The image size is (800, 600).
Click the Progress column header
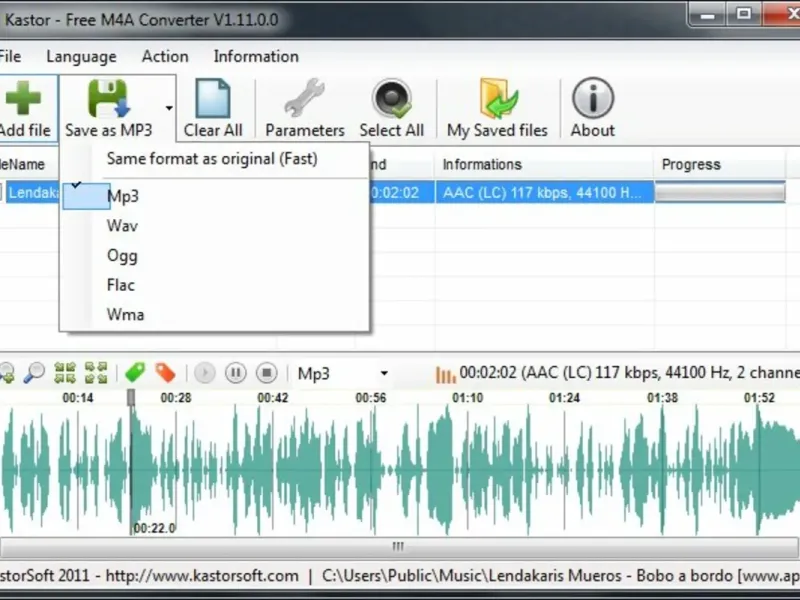point(719,164)
